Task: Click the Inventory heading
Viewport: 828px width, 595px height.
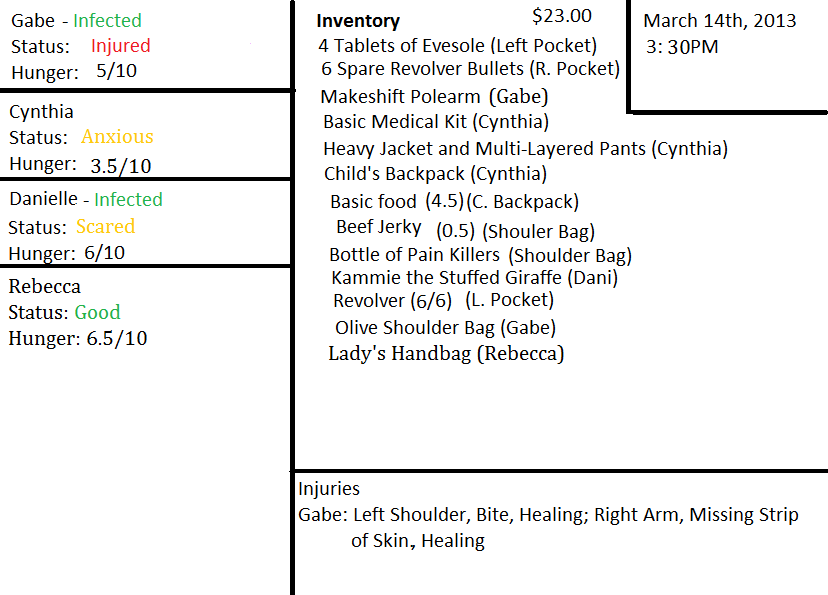Action: (x=358, y=21)
